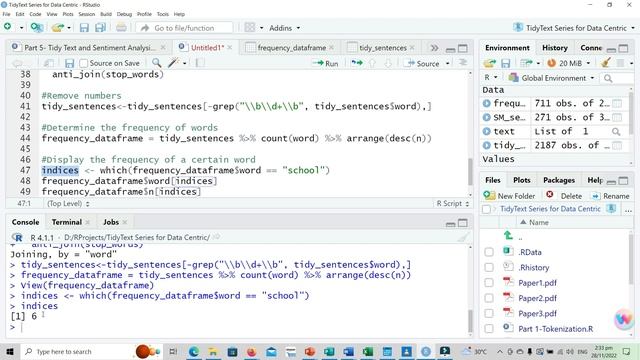Show more editor tabs chevron
The image size is (640, 360).
click(434, 48)
